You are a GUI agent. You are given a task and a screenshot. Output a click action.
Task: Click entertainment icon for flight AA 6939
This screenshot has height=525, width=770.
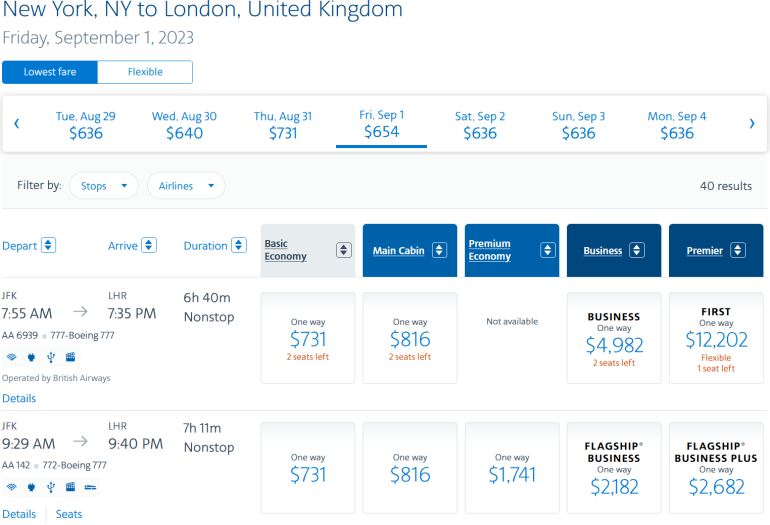(x=70, y=356)
